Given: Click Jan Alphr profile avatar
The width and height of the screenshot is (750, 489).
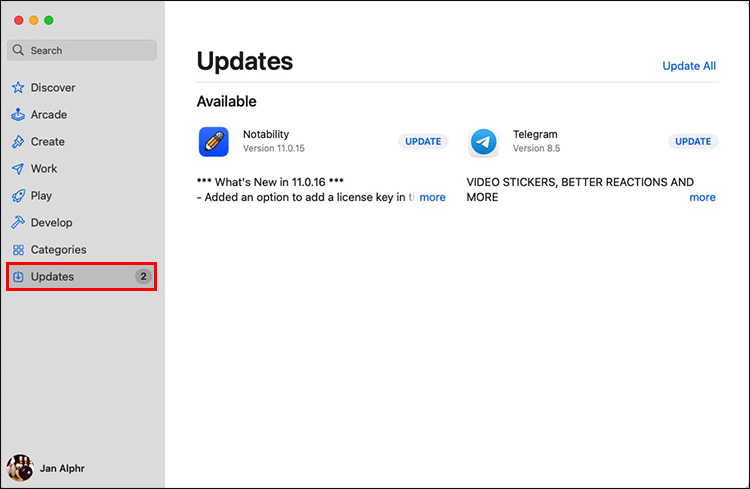Looking at the screenshot, I should pos(20,467).
